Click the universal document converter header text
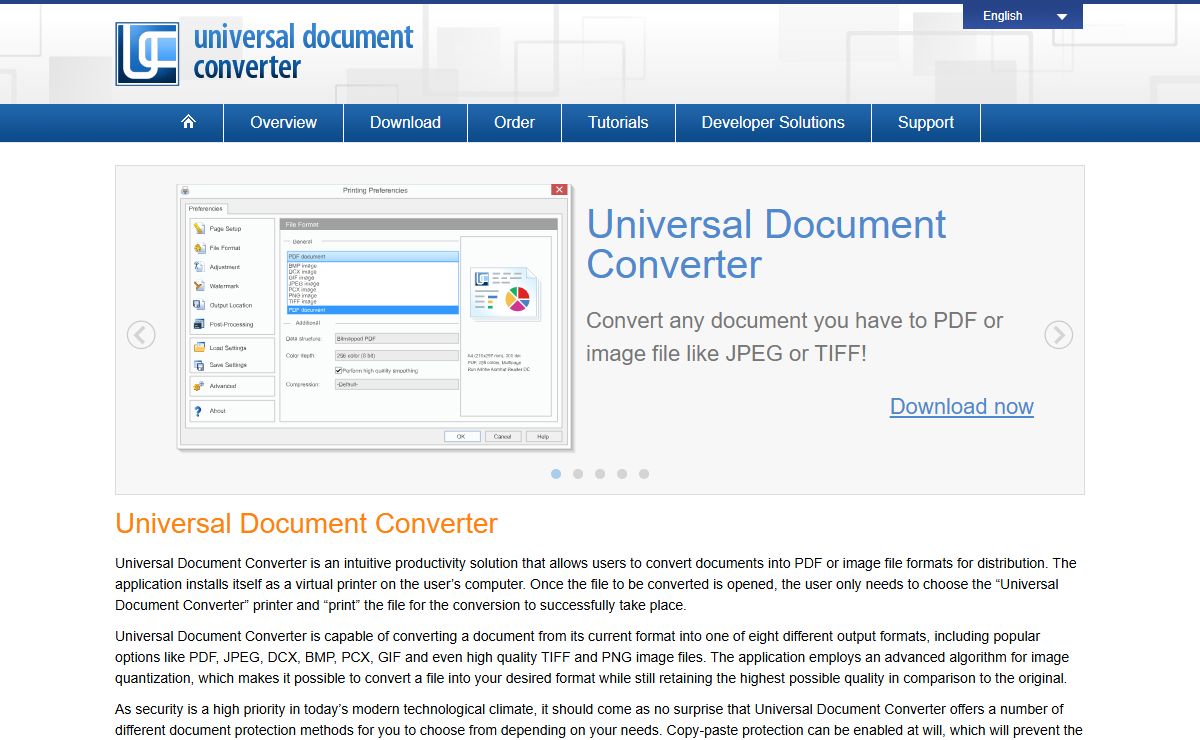 click(x=303, y=53)
